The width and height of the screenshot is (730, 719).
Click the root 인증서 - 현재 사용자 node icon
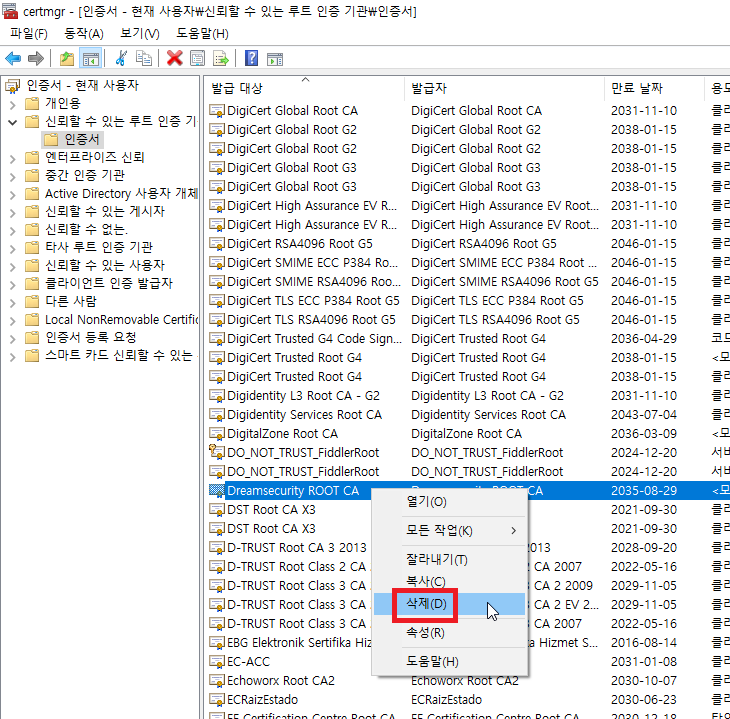(13, 86)
